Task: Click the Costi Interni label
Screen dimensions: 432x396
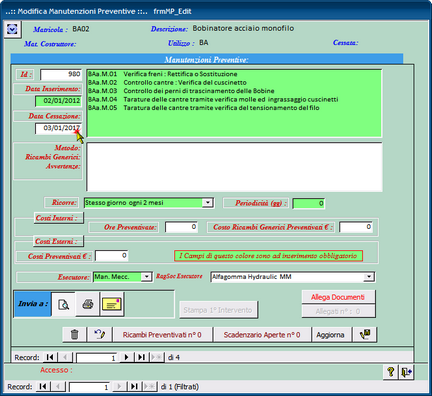Action: point(58,218)
